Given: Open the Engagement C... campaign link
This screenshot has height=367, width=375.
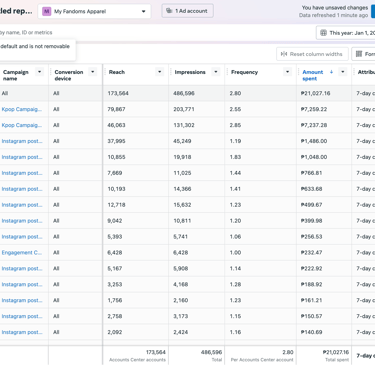Looking at the screenshot, I should (x=22, y=253).
